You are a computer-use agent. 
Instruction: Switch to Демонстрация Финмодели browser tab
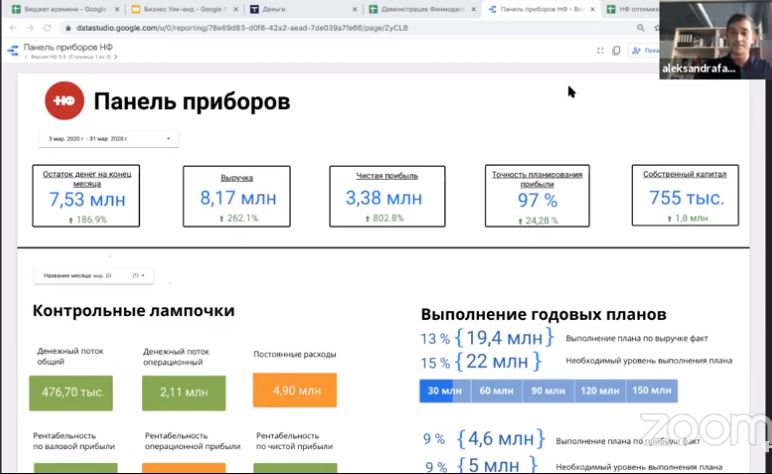pyautogui.click(x=422, y=9)
